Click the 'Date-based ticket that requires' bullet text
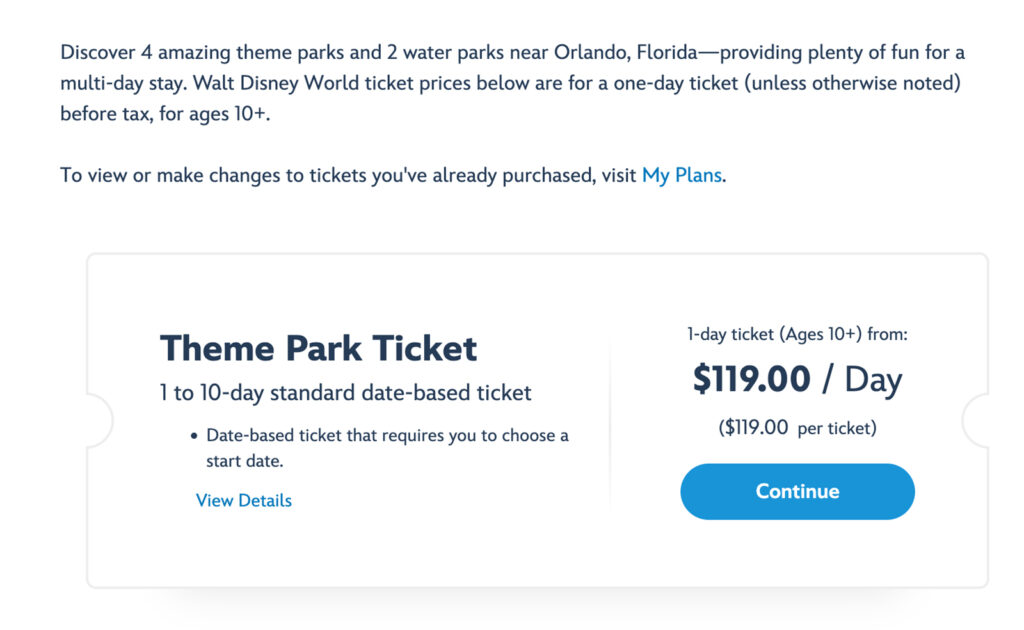This screenshot has width=1024, height=630. pyautogui.click(x=387, y=436)
